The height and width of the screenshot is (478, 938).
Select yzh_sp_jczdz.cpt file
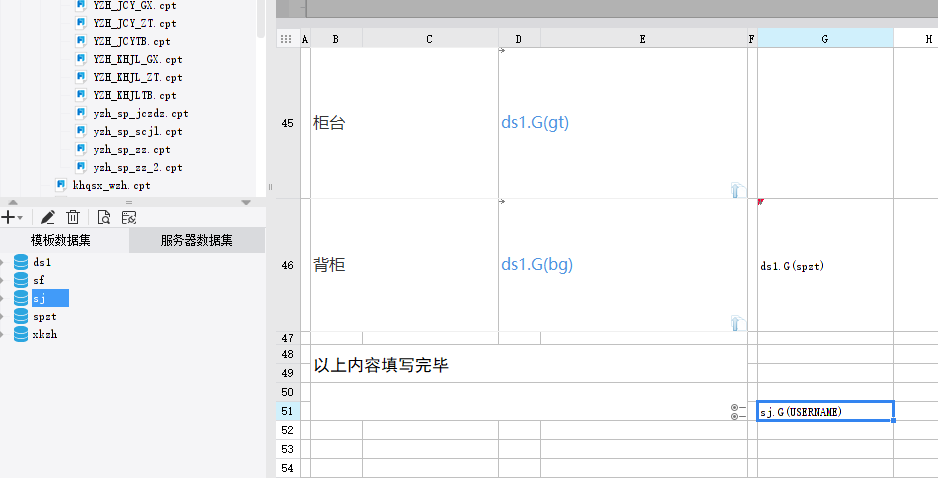pos(141,113)
